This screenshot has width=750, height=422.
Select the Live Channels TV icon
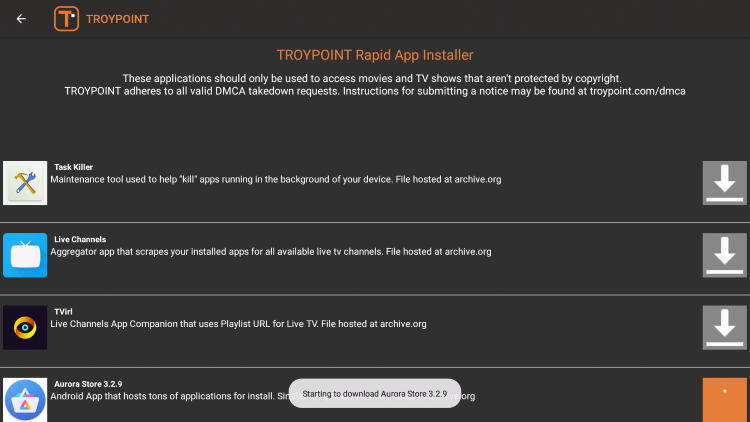pos(25,255)
